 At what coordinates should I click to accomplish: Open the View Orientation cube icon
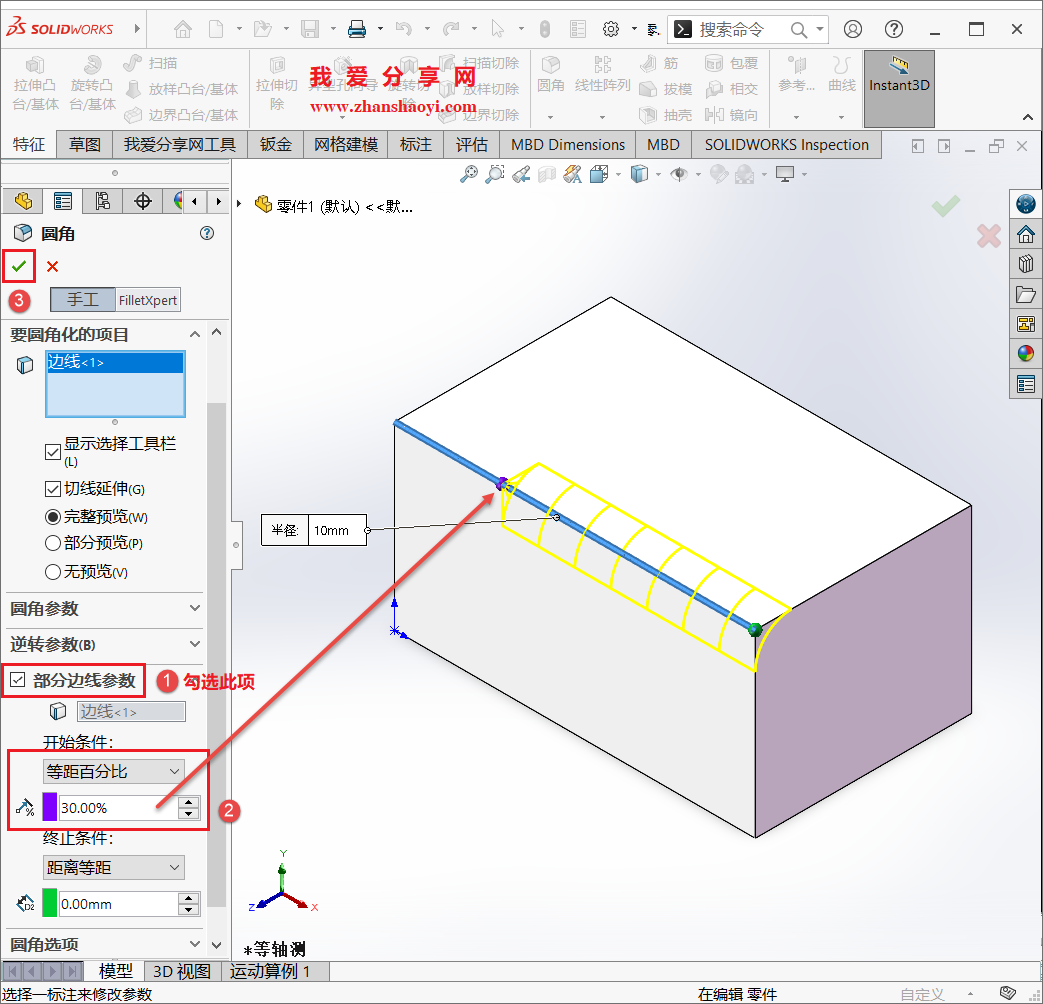click(x=598, y=173)
